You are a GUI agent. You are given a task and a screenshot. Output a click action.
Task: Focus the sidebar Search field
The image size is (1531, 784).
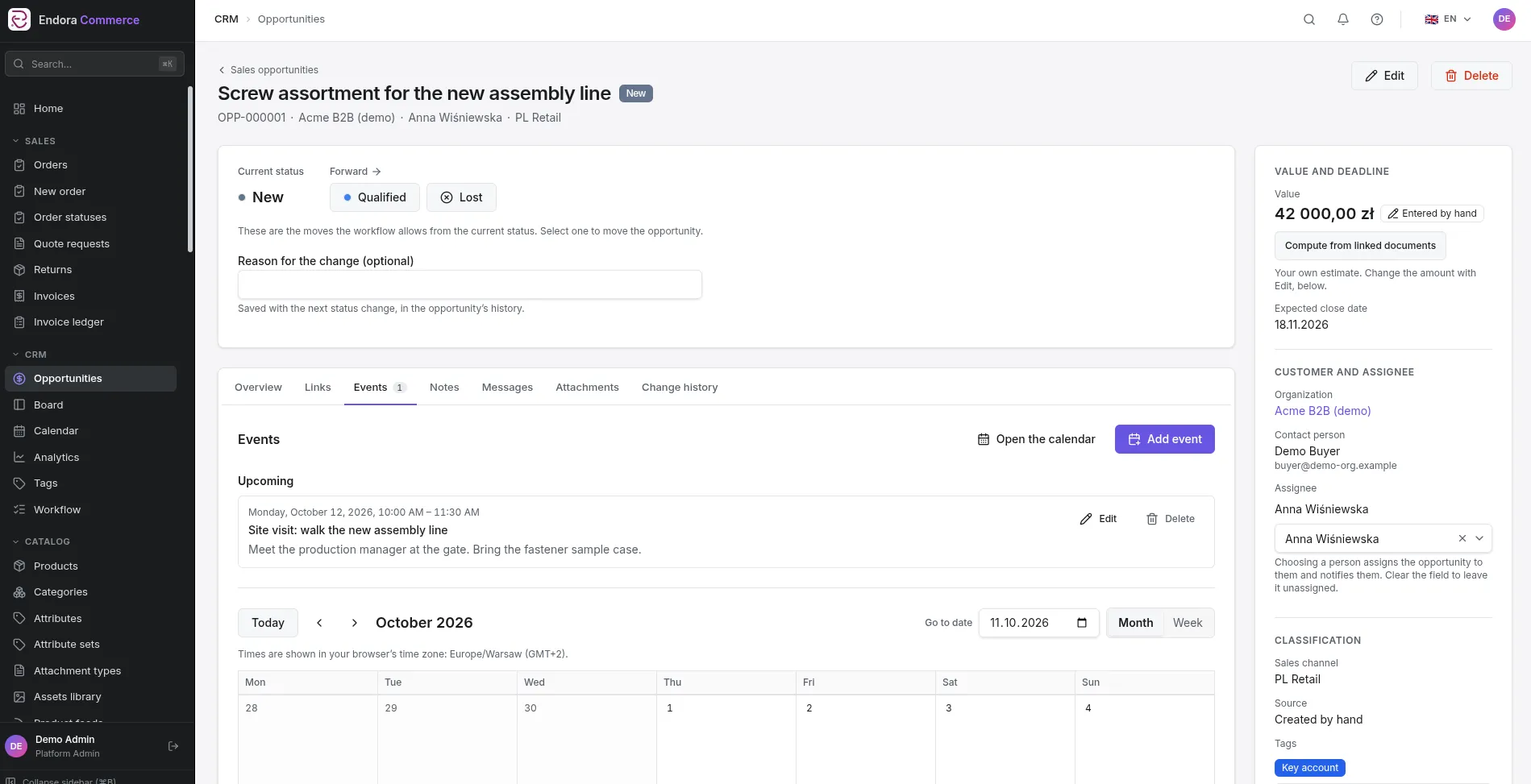point(94,64)
